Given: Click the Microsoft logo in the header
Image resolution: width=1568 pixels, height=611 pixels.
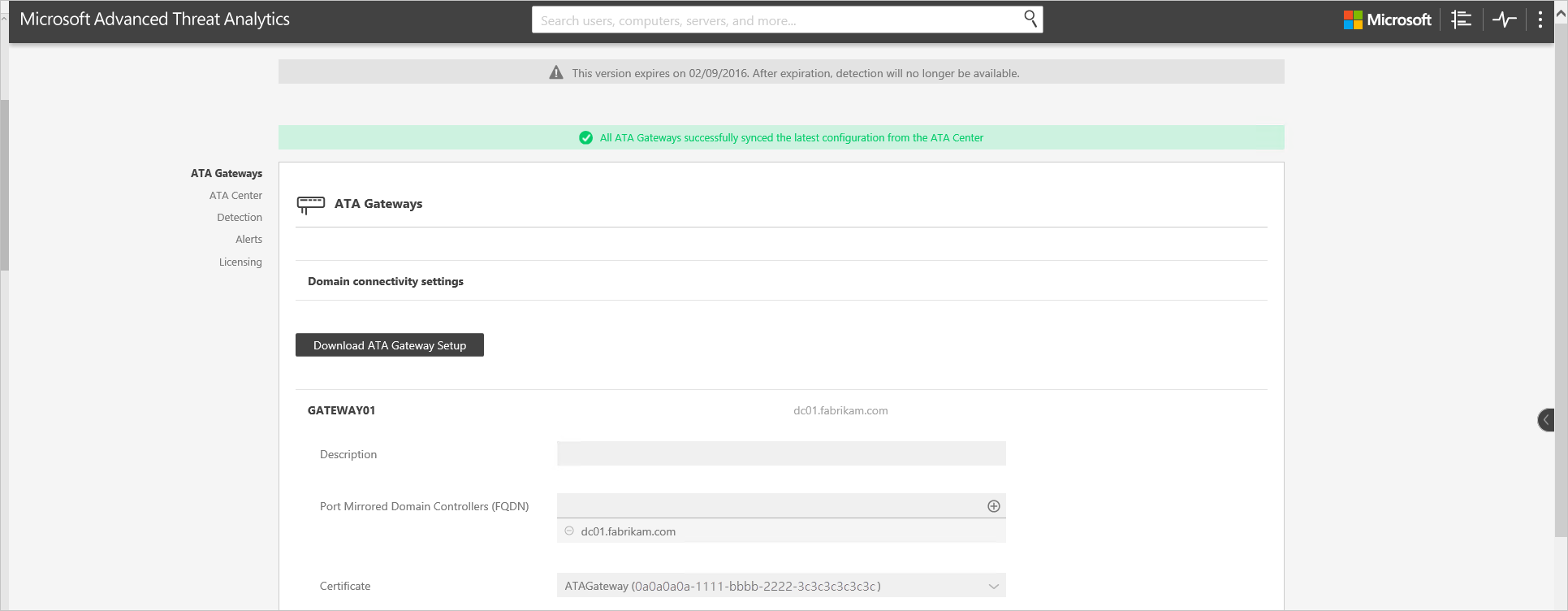Looking at the screenshot, I should (1387, 19).
